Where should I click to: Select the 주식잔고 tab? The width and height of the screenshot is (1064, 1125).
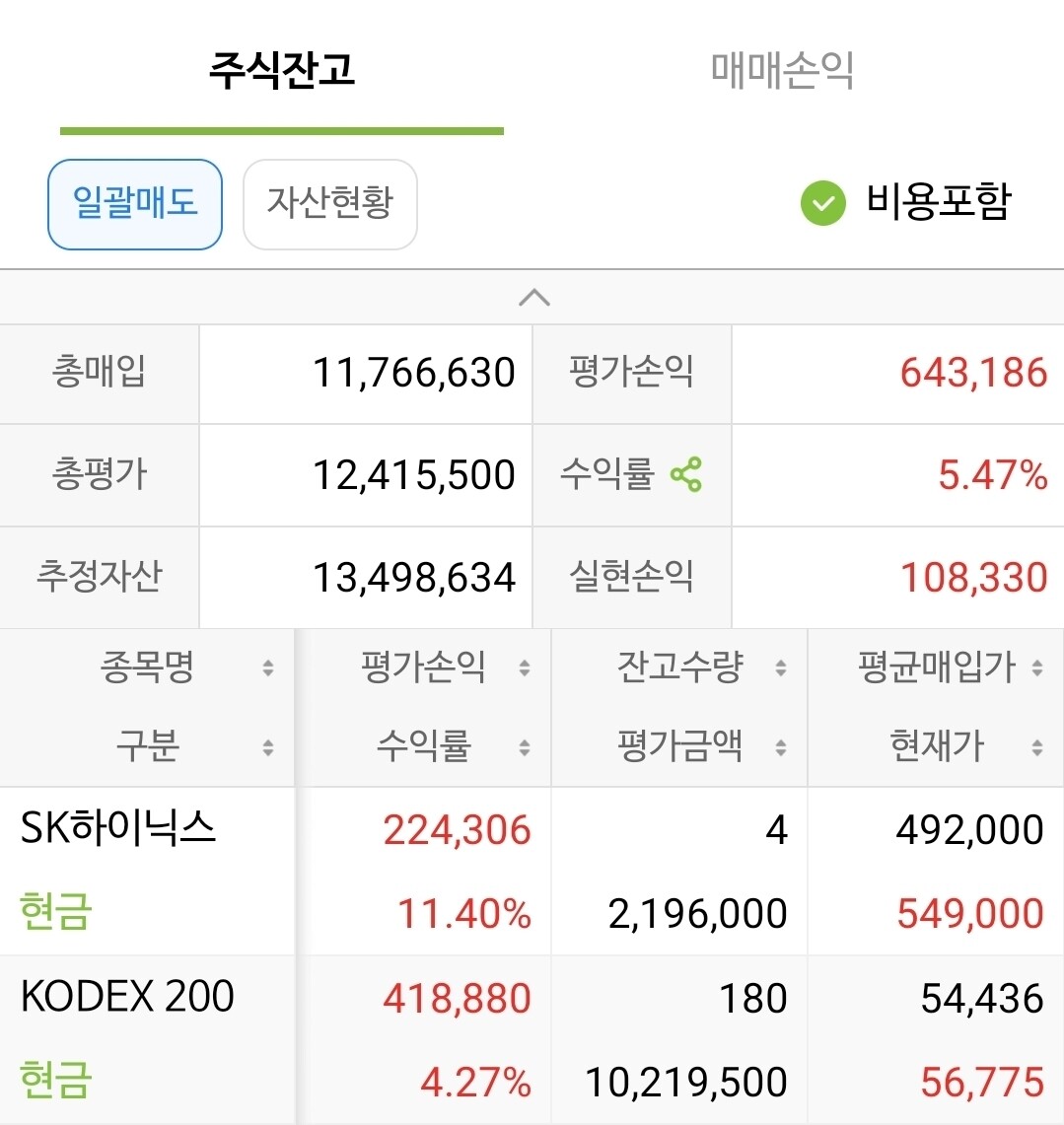coord(282,70)
